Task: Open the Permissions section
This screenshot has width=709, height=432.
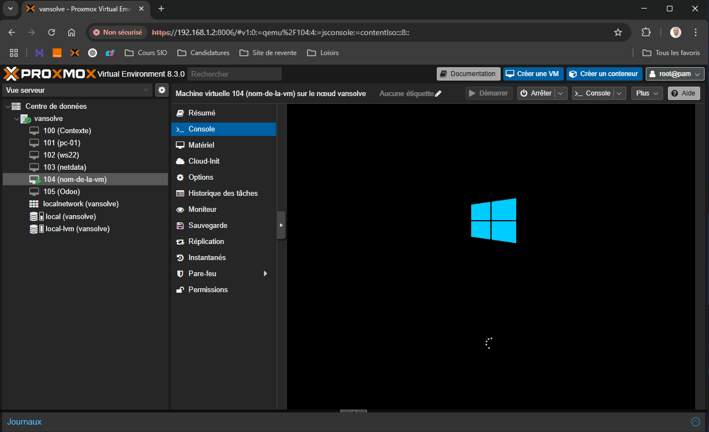Action: click(x=223, y=290)
